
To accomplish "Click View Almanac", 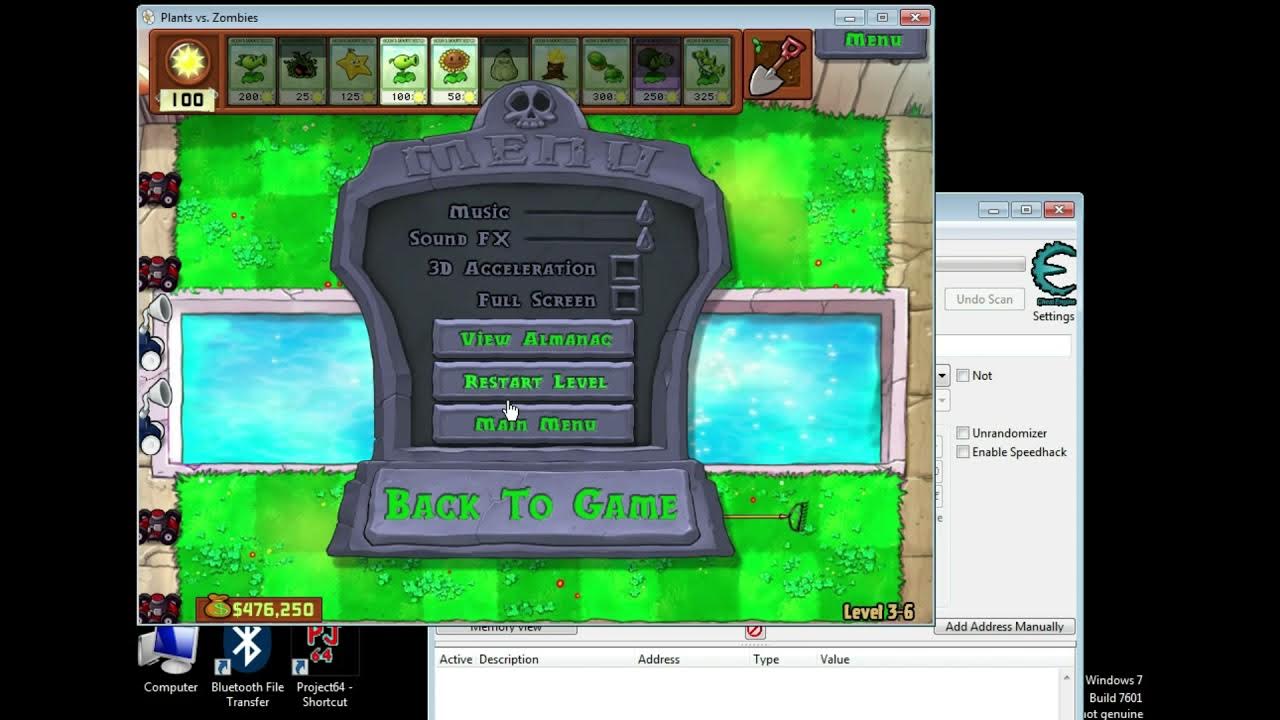I will pos(534,339).
